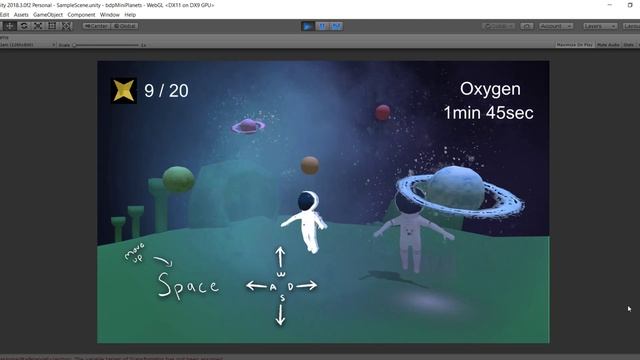
Task: Open the Layers dropdown
Action: (599, 26)
